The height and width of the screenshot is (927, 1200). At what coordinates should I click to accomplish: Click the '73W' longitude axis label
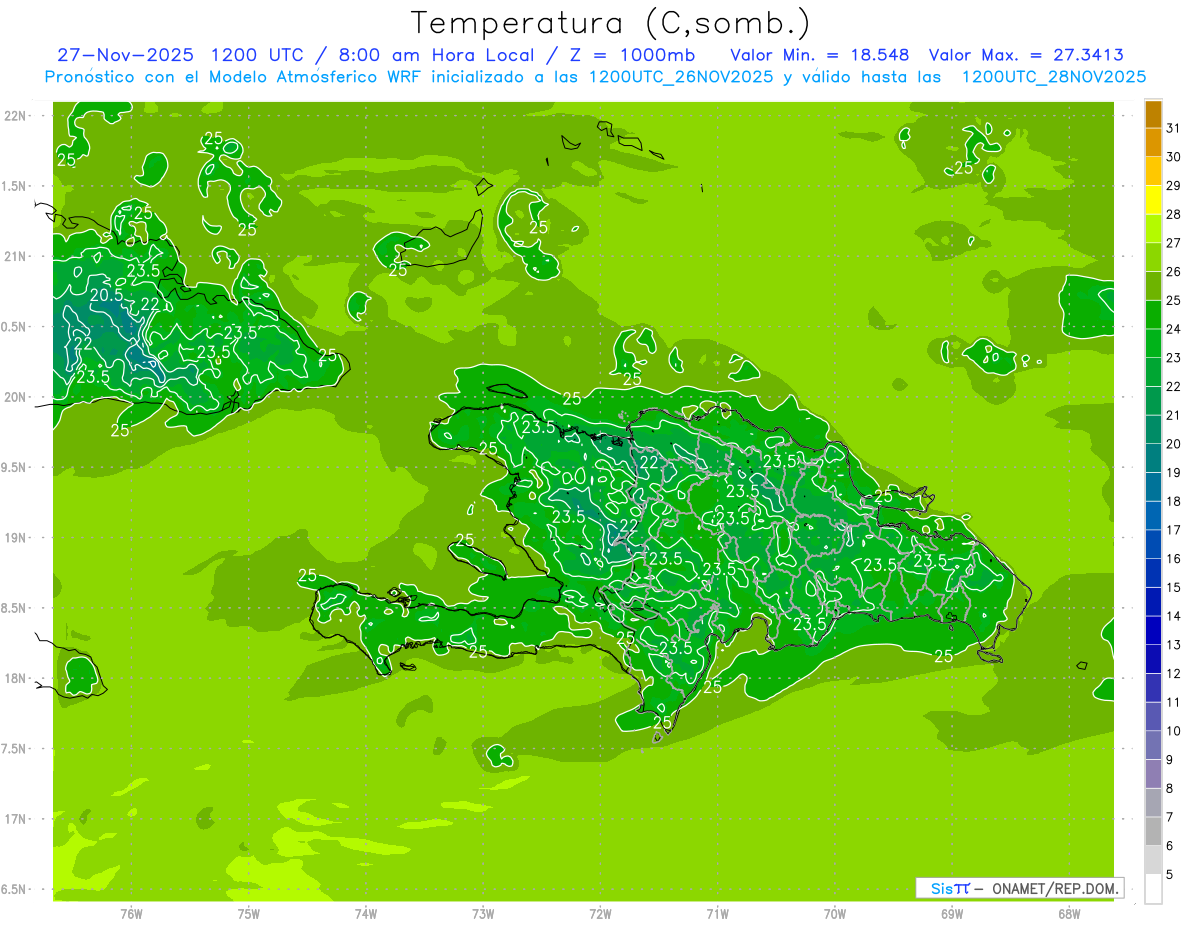[483, 913]
